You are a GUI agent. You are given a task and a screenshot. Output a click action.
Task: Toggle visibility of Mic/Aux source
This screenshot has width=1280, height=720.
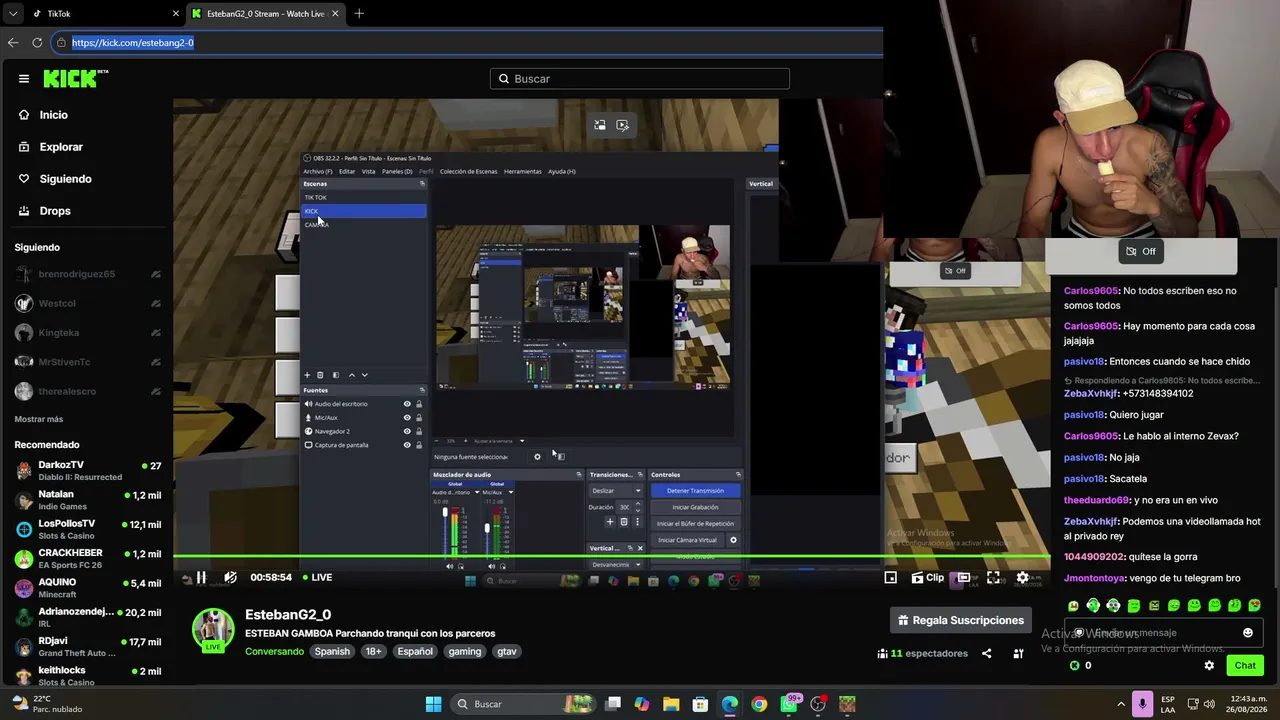tap(407, 417)
